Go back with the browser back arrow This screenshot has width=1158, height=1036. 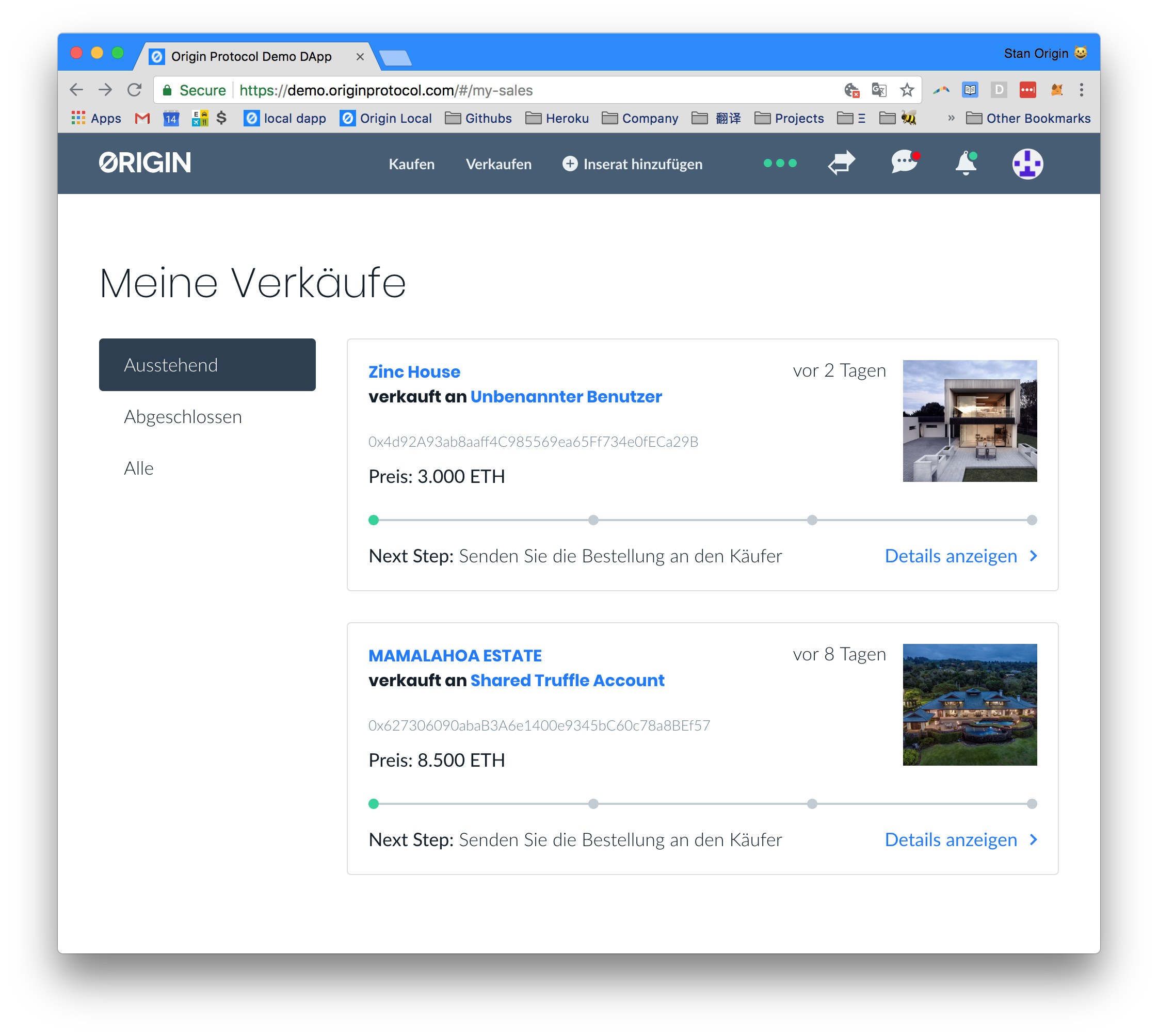[x=76, y=90]
